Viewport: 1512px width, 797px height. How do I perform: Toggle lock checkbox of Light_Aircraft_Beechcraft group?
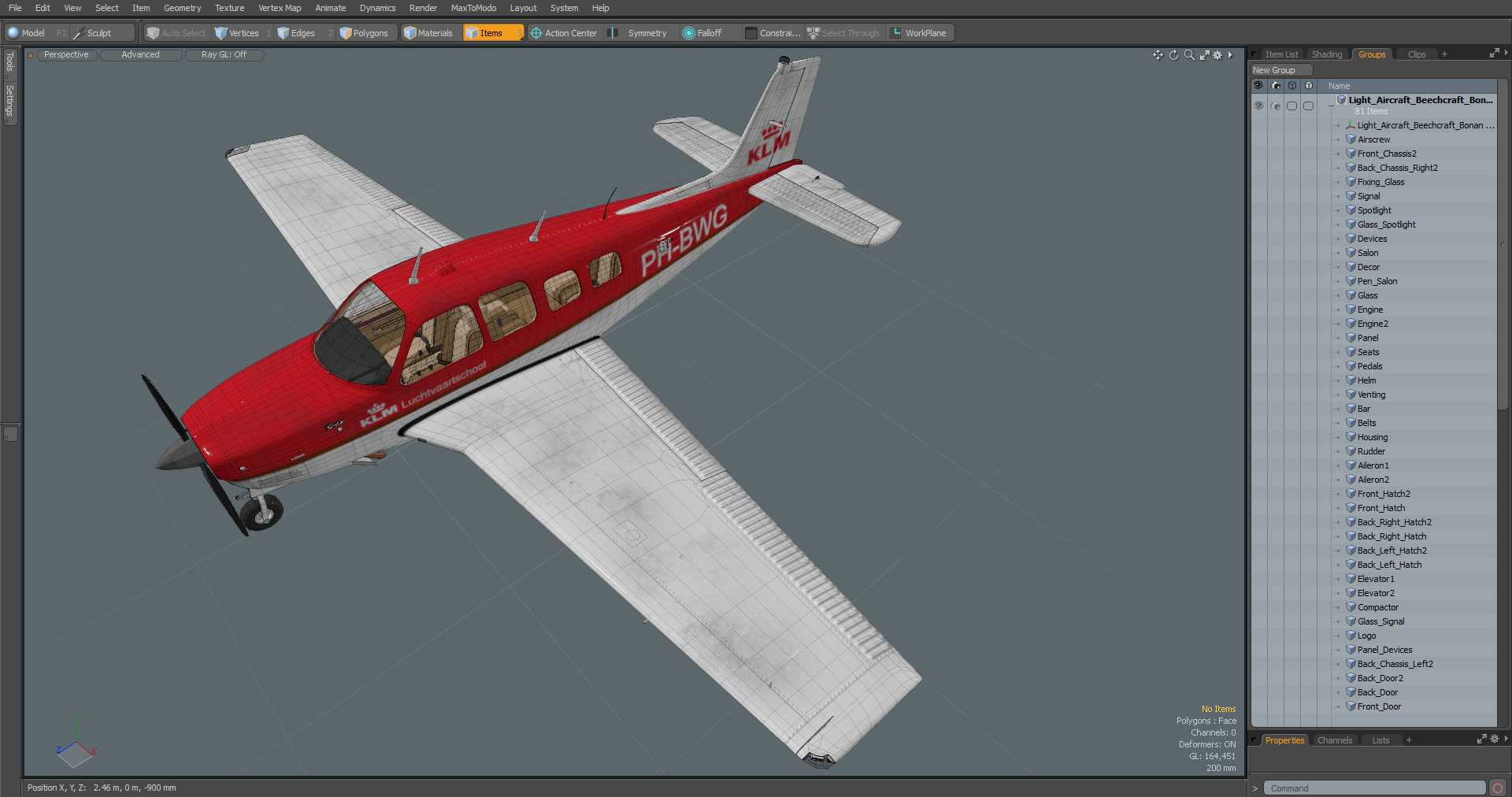(1292, 106)
